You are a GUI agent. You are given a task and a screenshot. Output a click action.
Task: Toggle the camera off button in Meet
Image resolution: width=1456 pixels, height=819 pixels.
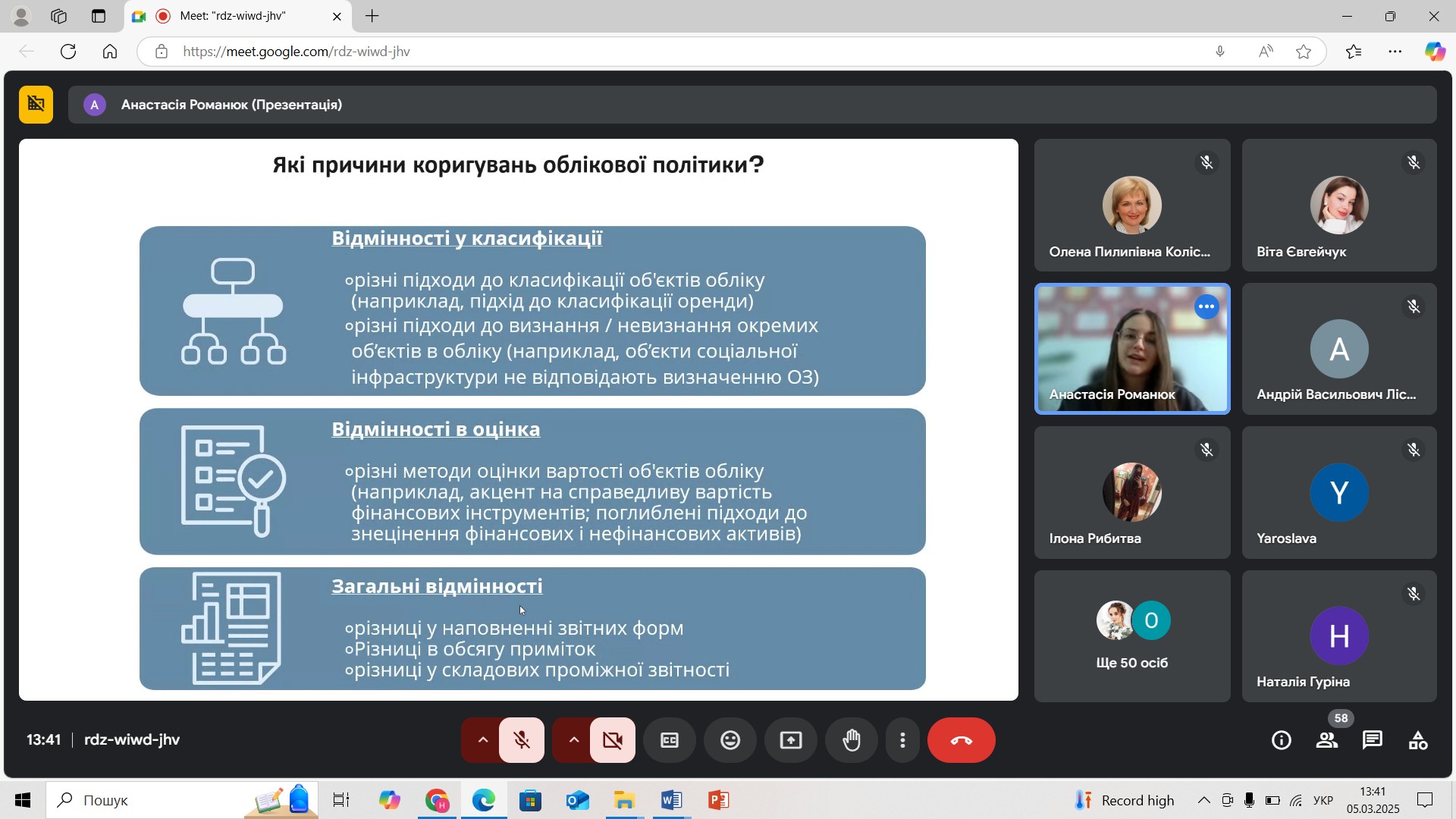coord(613,740)
